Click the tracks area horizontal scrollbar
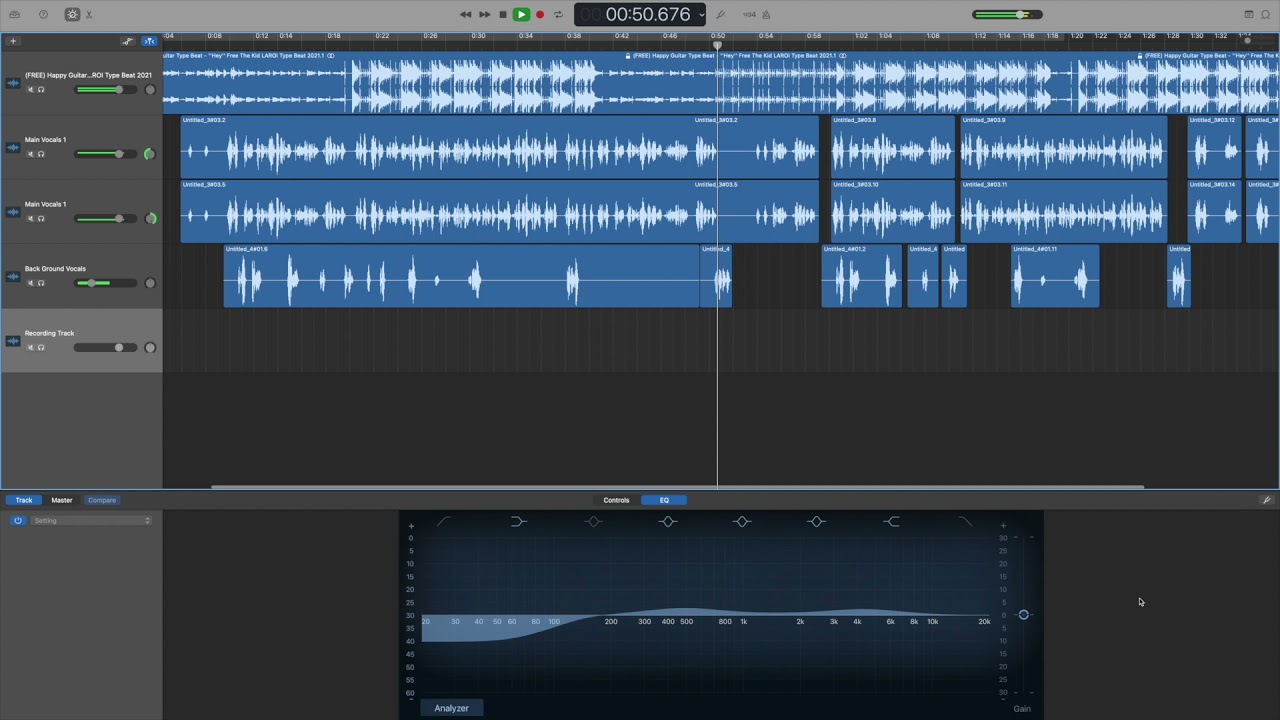 (x=677, y=487)
